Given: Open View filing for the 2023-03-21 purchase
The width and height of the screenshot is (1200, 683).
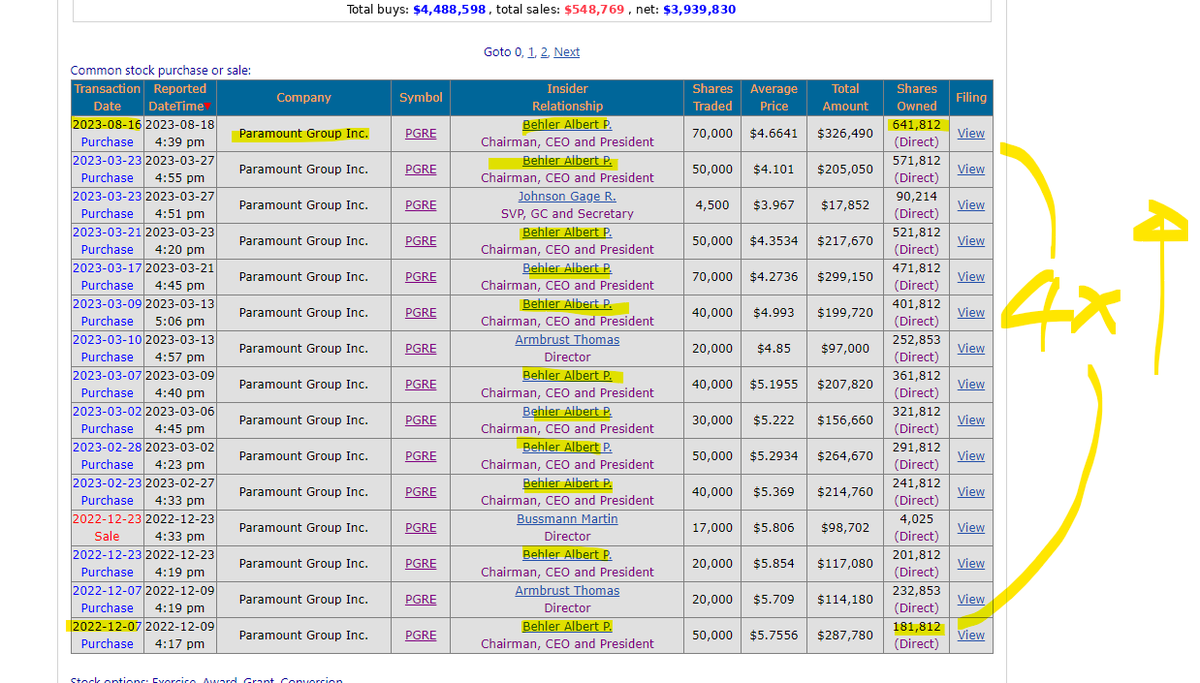Looking at the screenshot, I should tap(971, 241).
